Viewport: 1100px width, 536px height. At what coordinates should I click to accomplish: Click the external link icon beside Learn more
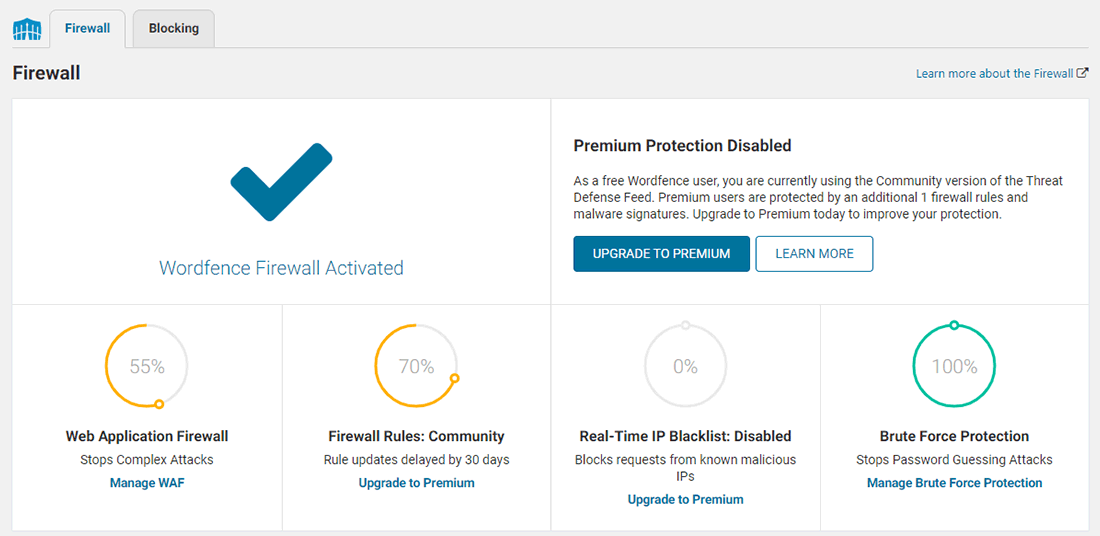pos(1083,73)
